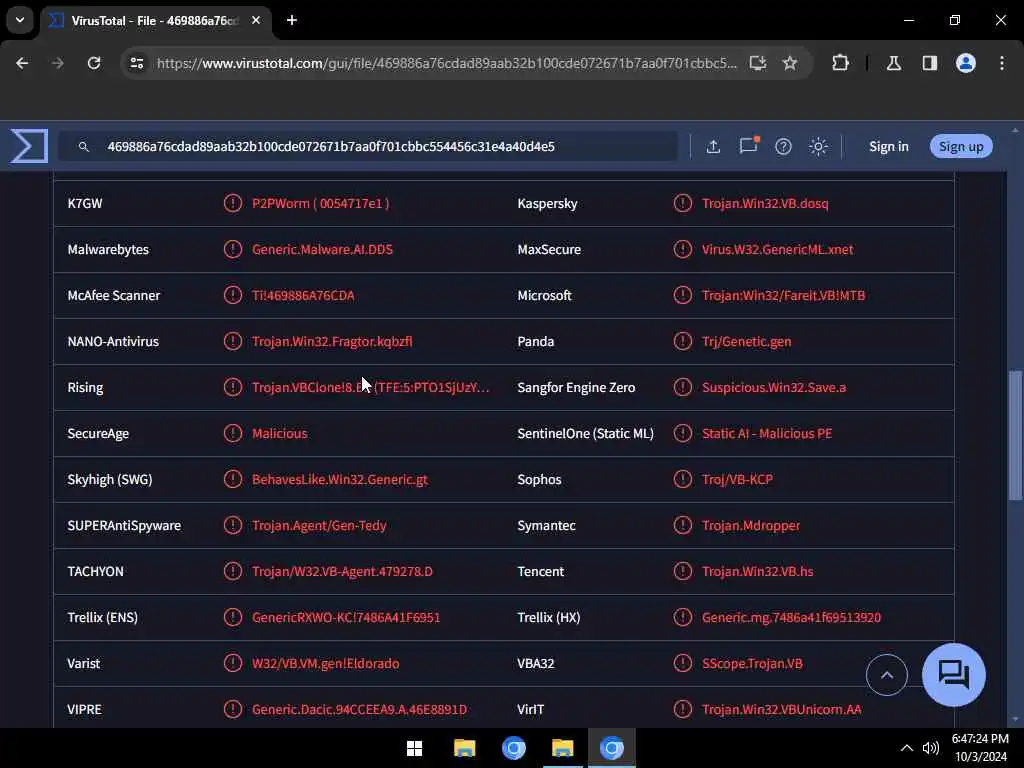Click alert icon next to Troj/VB-KCP
Image resolution: width=1024 pixels, height=768 pixels.
[682, 479]
